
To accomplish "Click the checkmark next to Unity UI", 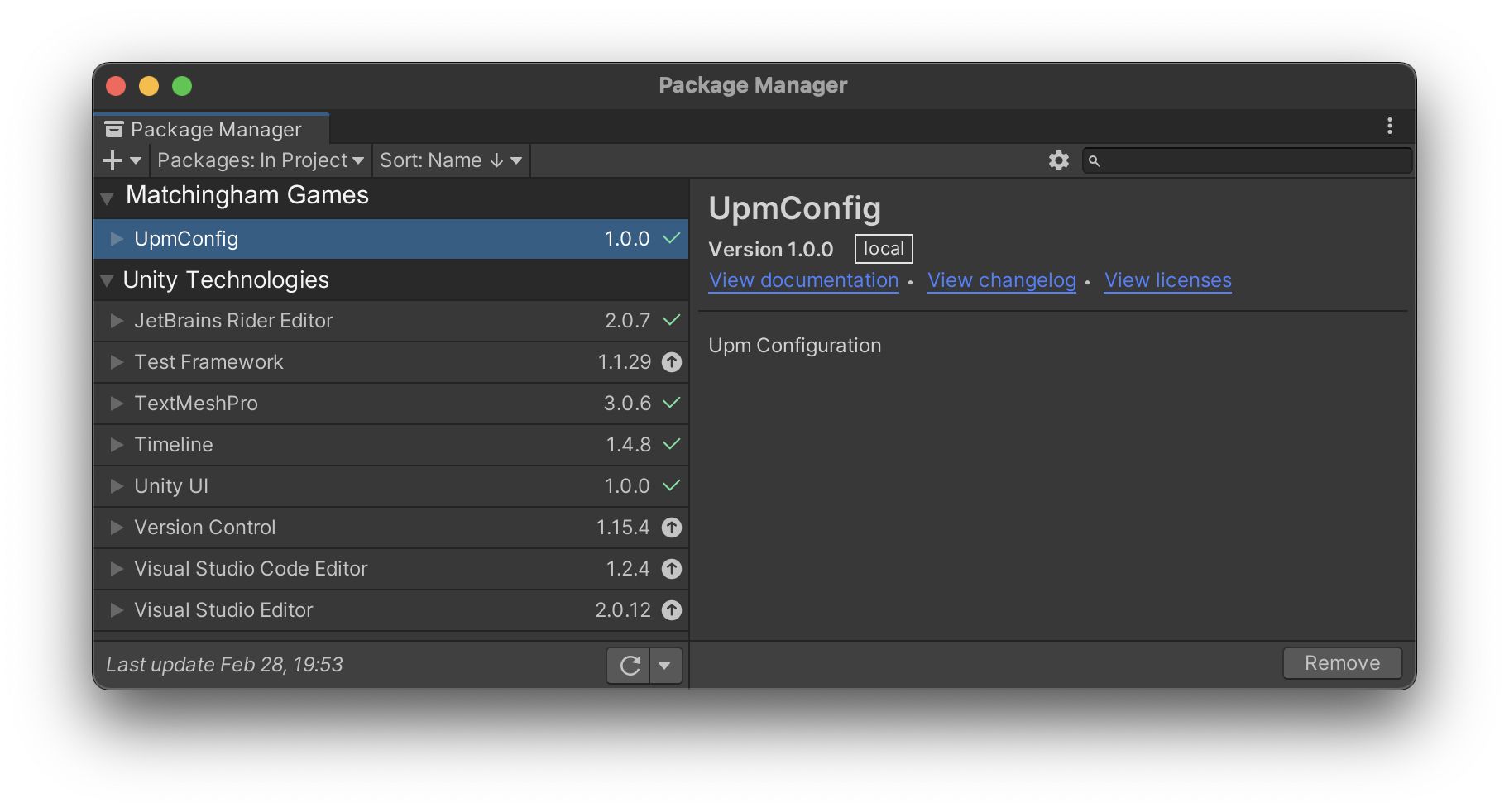I will pos(672,485).
